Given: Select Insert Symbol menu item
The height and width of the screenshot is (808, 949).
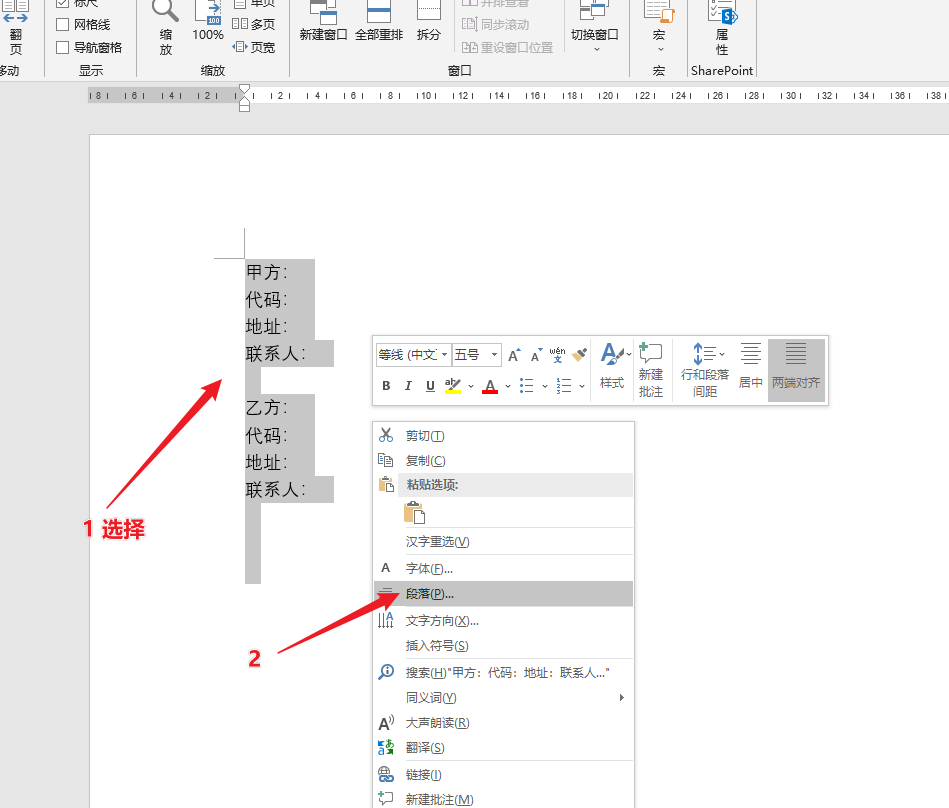Looking at the screenshot, I should pos(504,646).
